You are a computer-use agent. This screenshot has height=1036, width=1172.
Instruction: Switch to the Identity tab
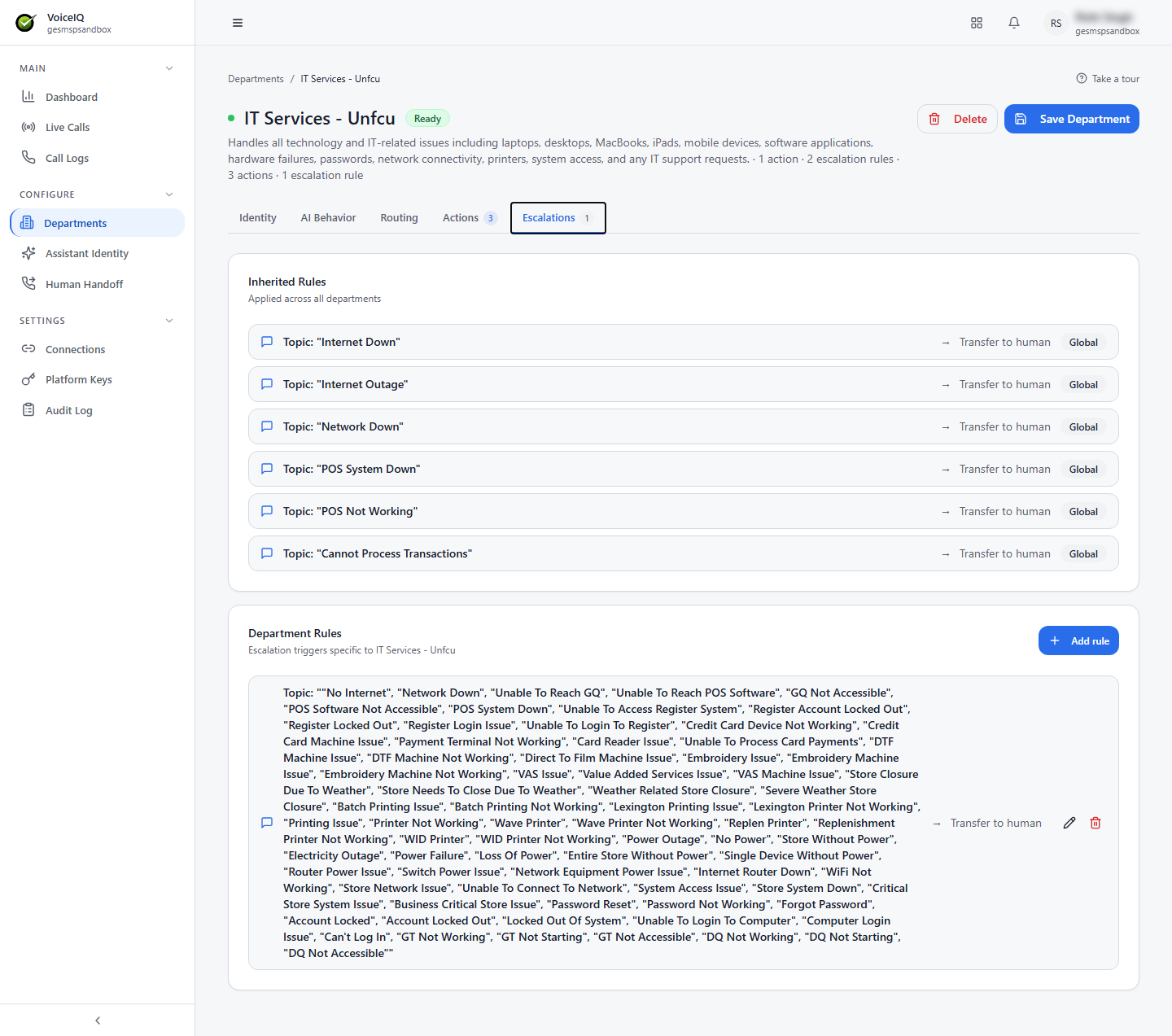coord(258,218)
